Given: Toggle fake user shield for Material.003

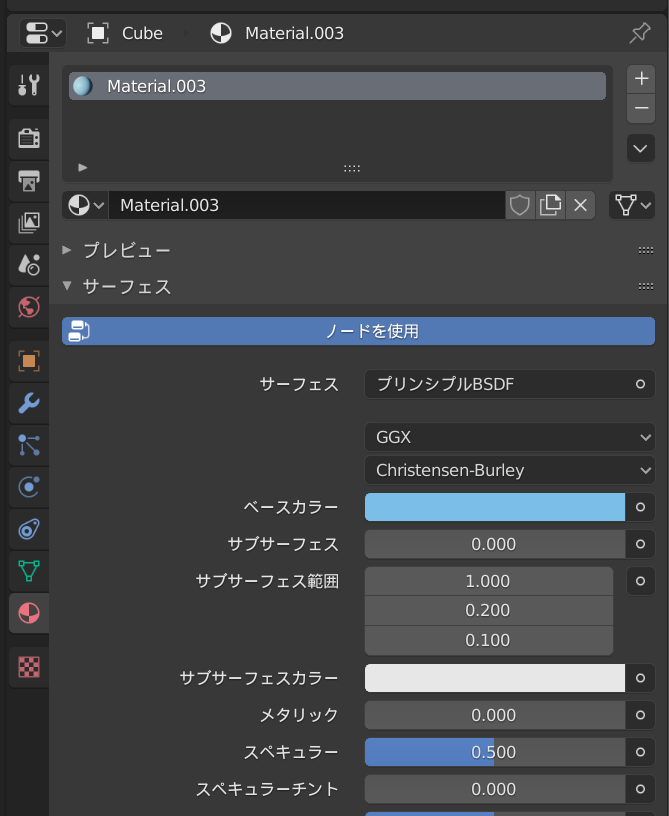Looking at the screenshot, I should point(520,205).
